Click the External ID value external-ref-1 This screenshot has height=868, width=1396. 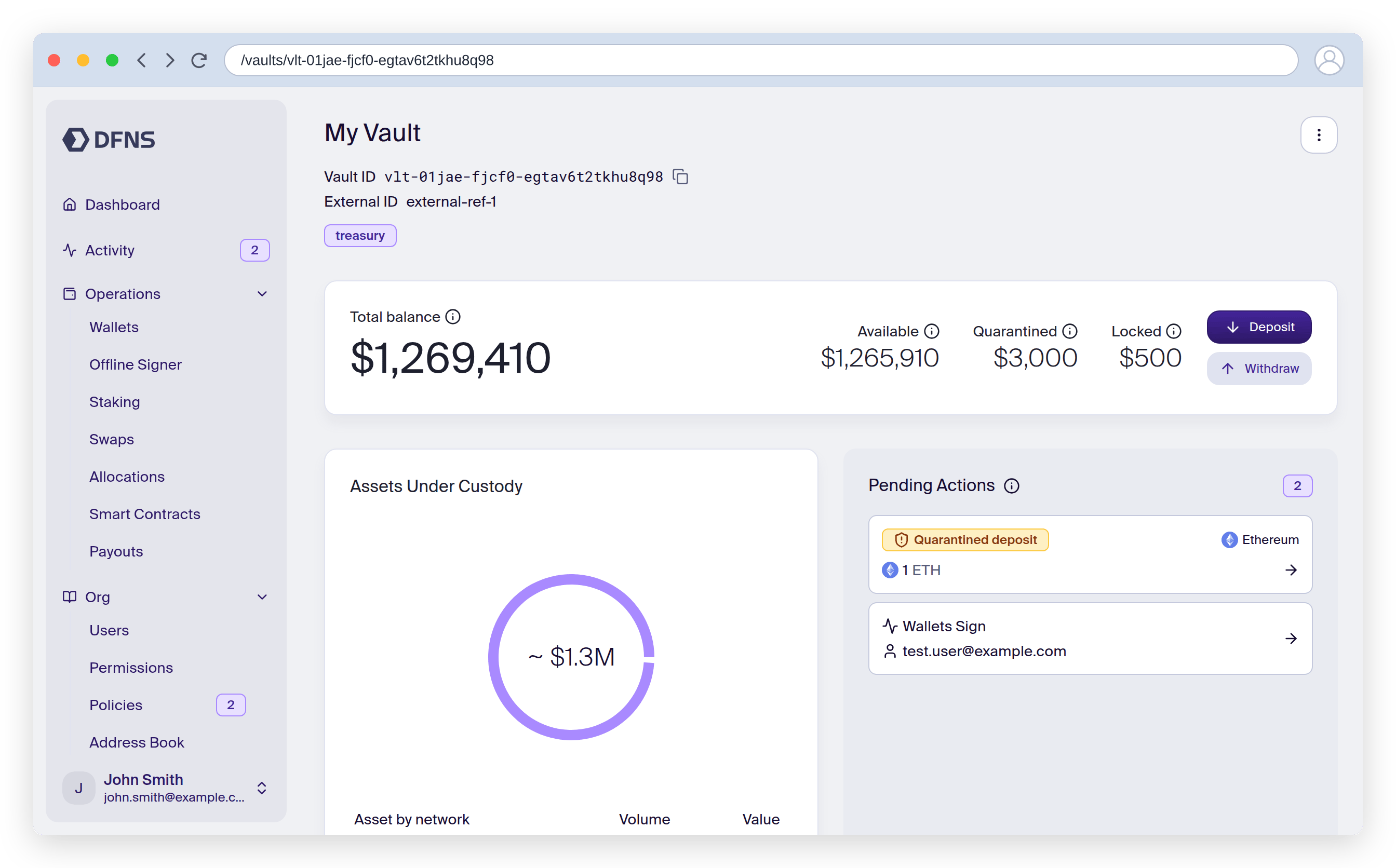point(451,201)
